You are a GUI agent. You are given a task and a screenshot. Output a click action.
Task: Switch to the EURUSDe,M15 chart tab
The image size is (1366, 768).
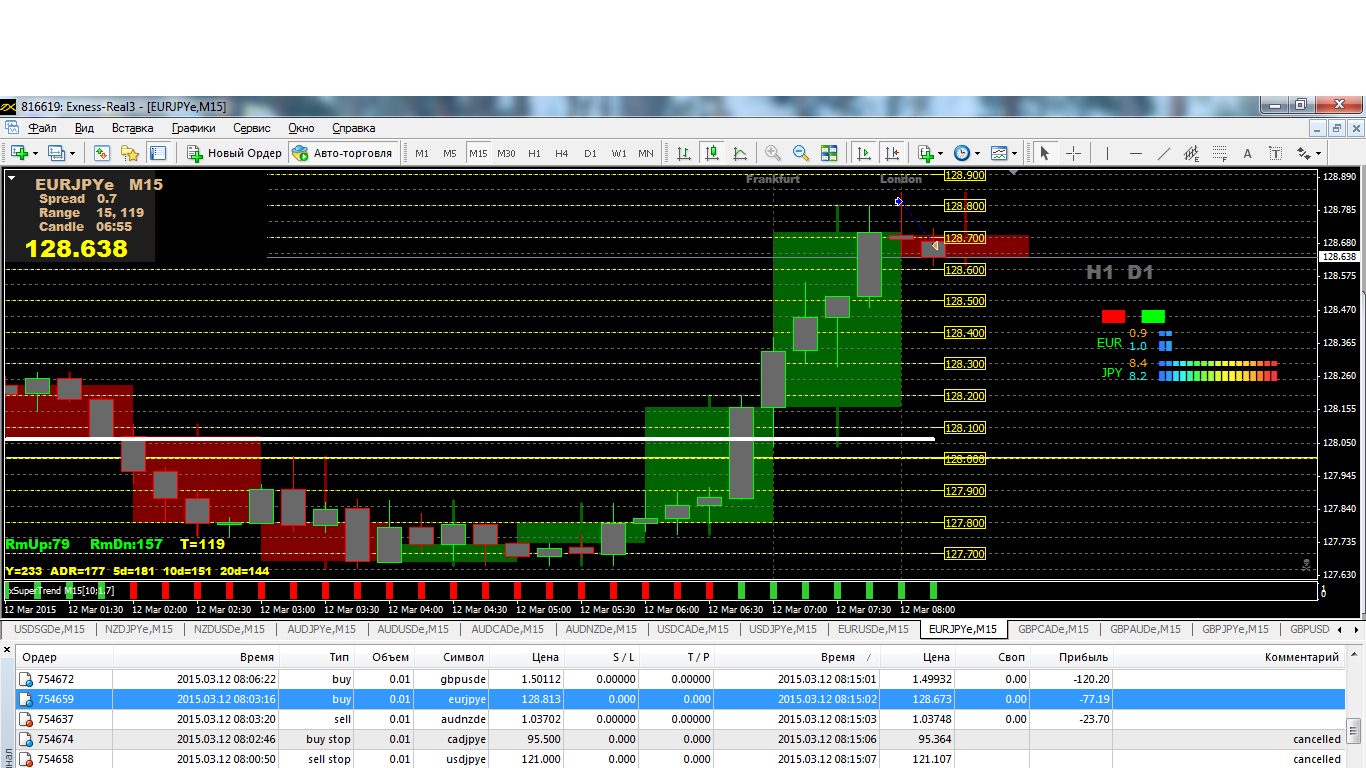[874, 629]
